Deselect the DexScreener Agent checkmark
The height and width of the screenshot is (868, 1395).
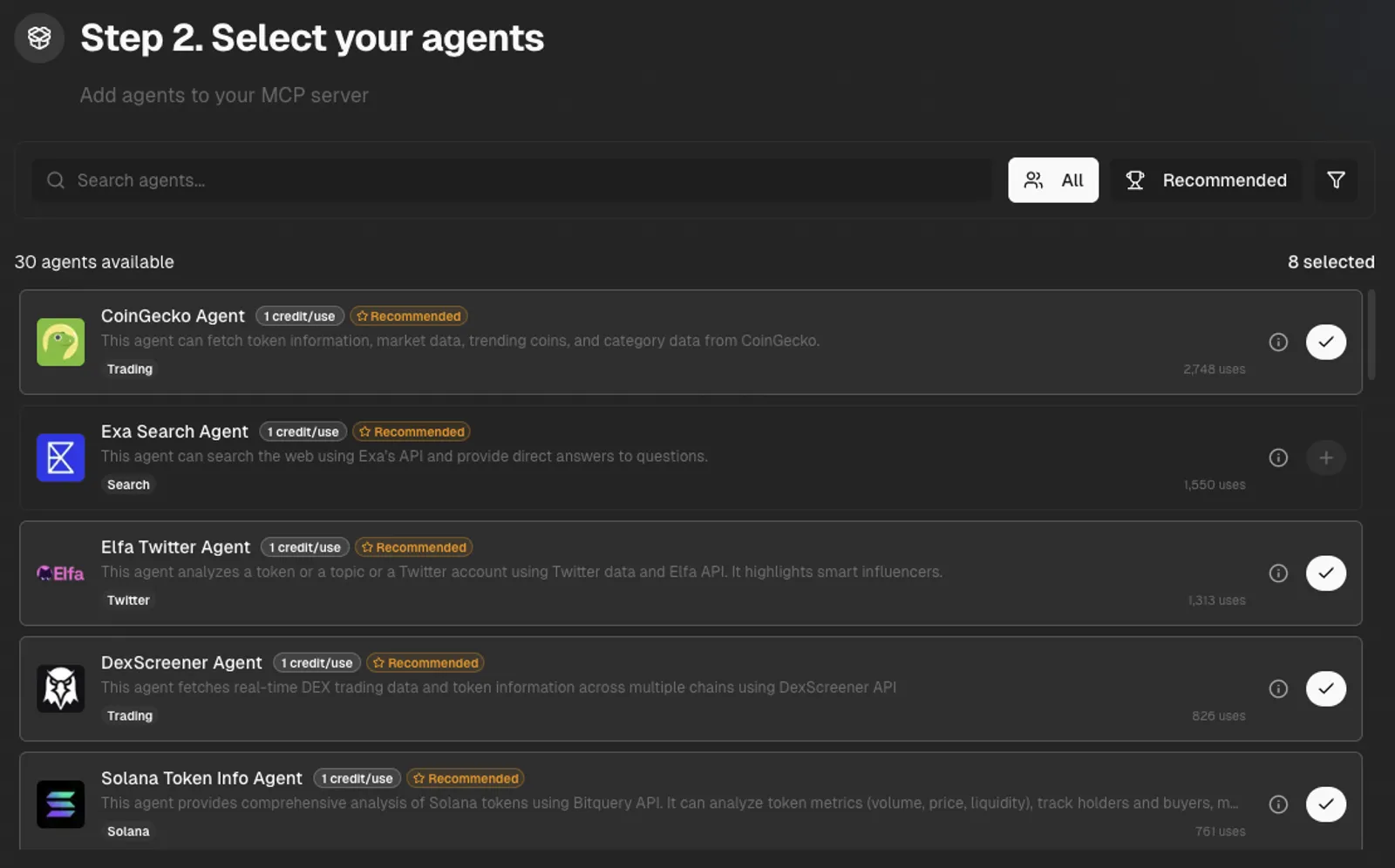(x=1325, y=688)
